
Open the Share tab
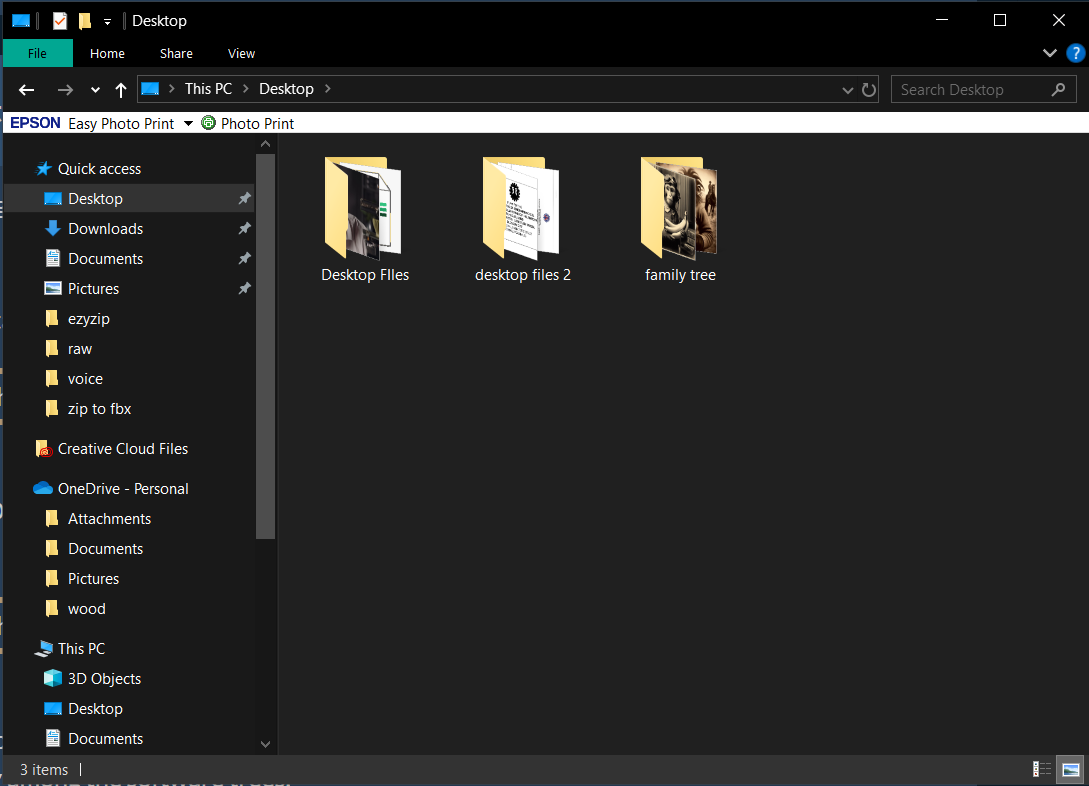(x=176, y=53)
